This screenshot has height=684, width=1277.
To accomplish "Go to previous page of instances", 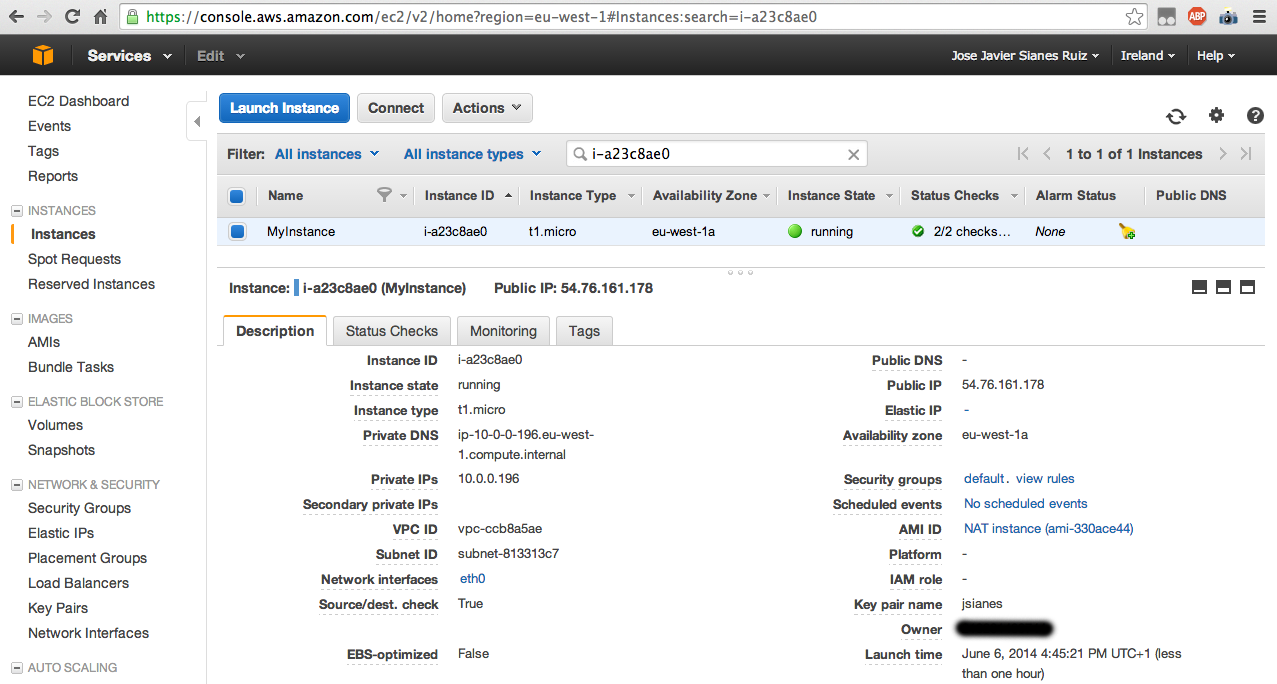I will [1047, 154].
